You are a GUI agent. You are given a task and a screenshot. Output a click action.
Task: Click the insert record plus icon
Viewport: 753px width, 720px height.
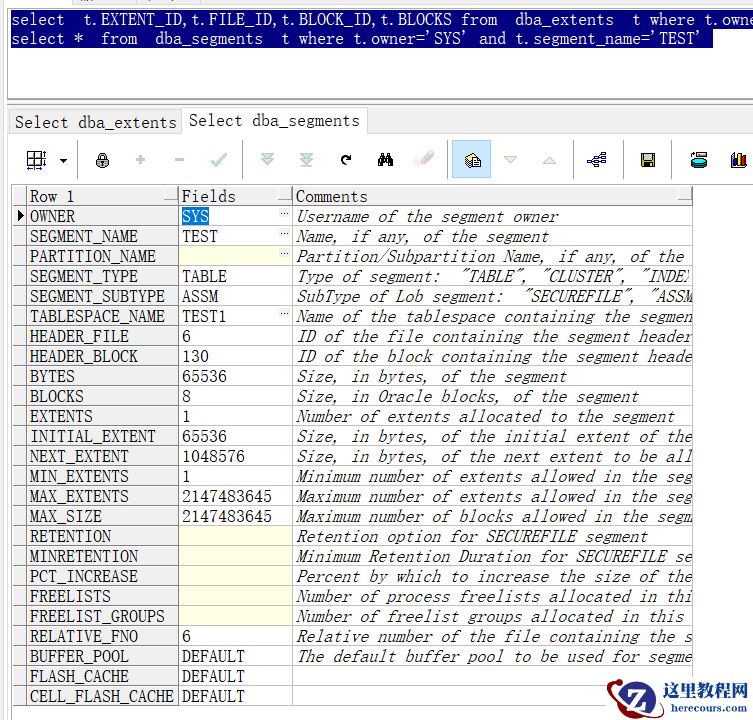tap(140, 159)
